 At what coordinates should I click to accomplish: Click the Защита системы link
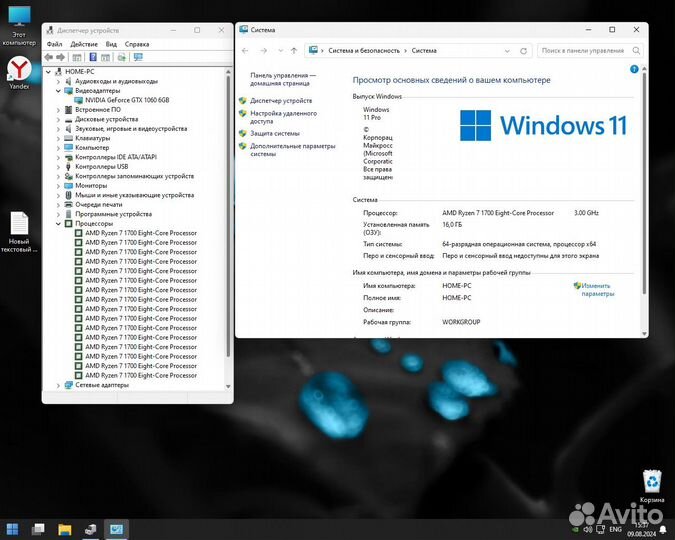tap(275, 133)
